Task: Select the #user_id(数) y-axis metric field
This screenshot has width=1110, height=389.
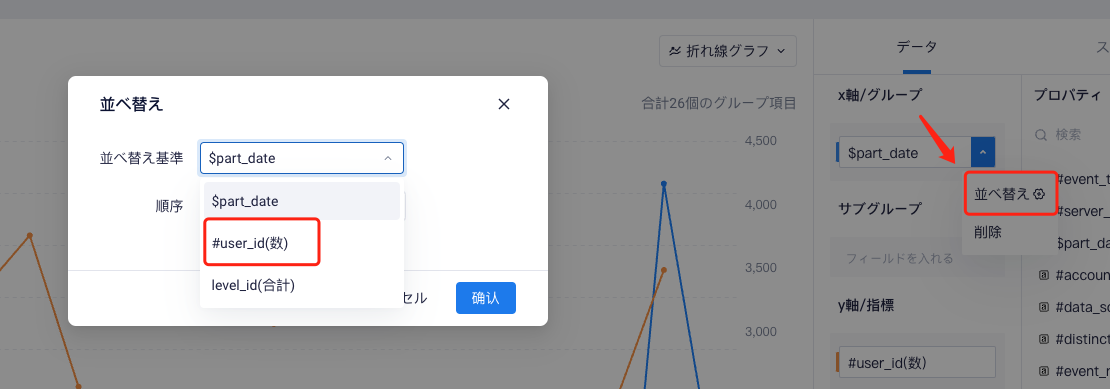Action: point(917,362)
